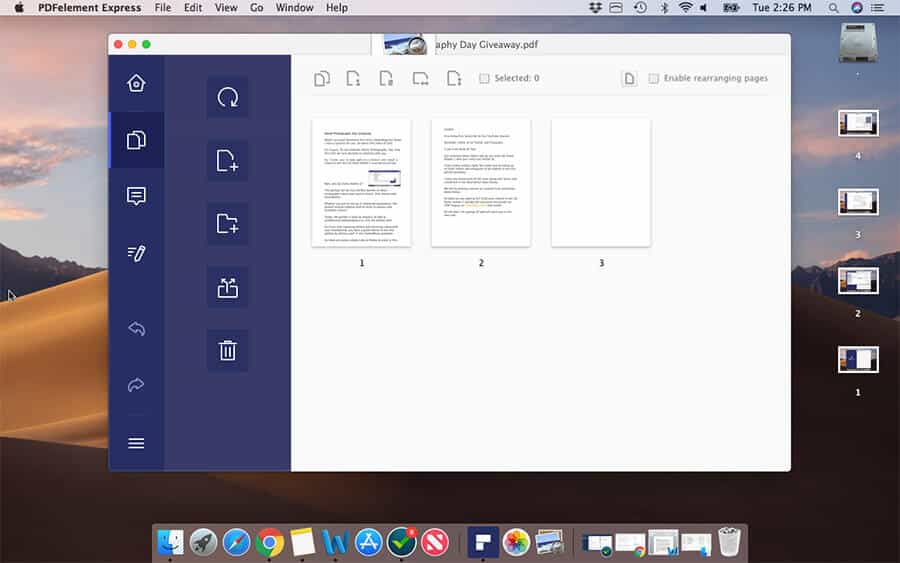The height and width of the screenshot is (563, 900).
Task: Open desktop screenshot file labeled 1
Action: (858, 360)
